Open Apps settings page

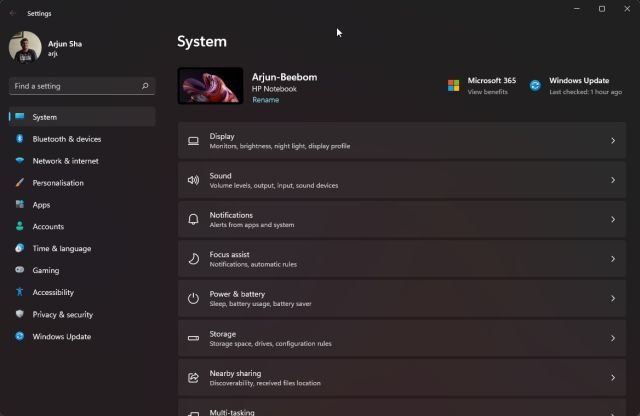82,205
